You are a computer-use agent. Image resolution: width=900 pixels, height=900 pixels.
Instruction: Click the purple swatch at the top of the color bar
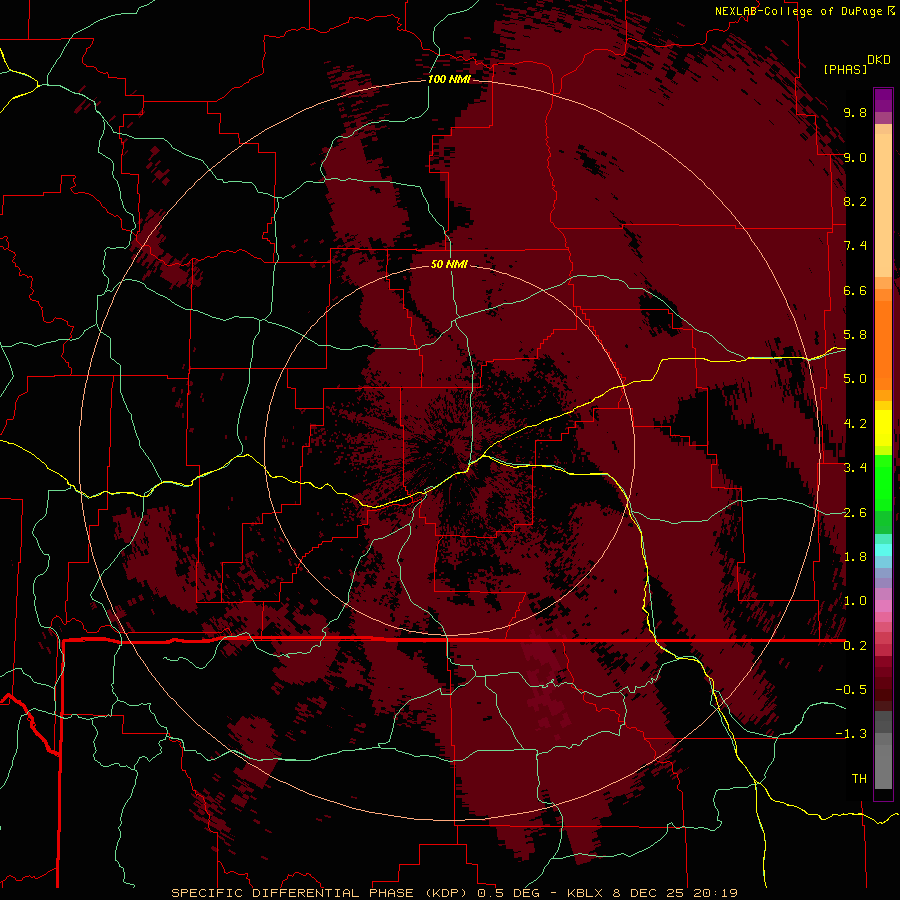(x=883, y=100)
